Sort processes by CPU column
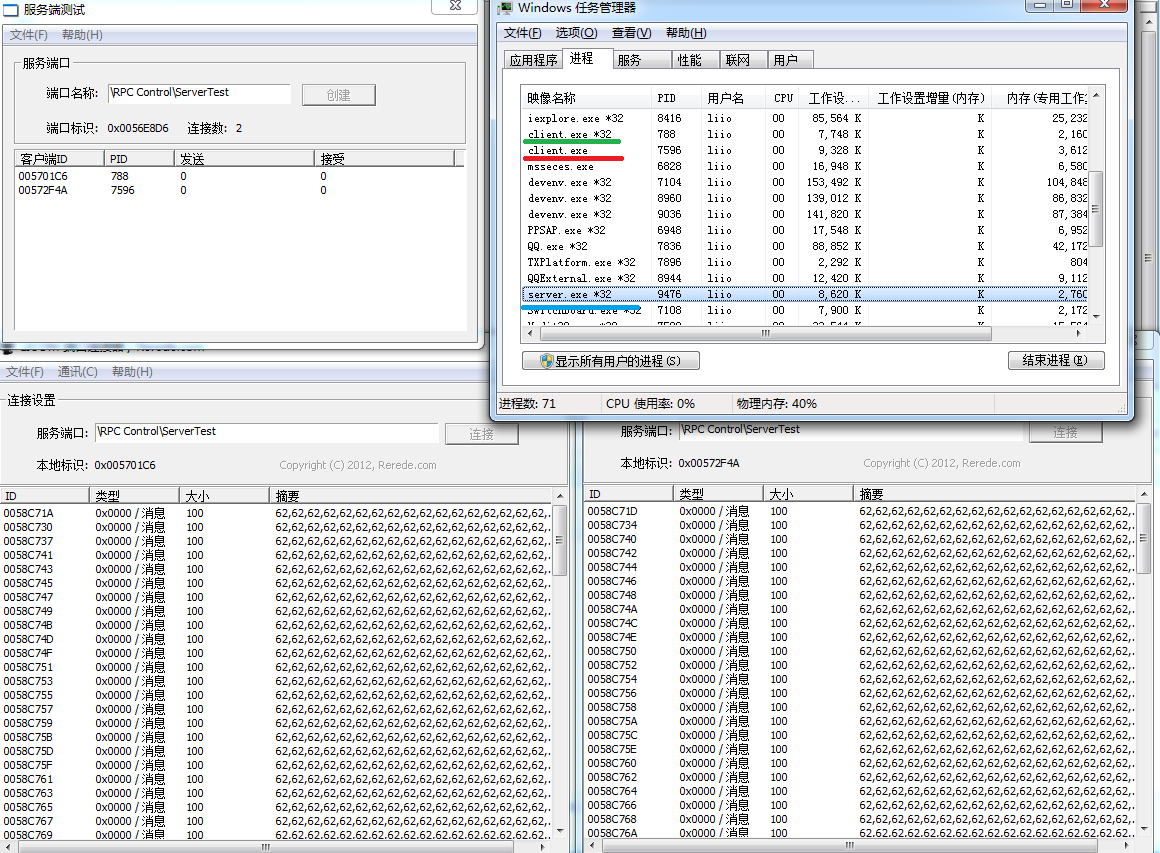The height and width of the screenshot is (853, 1160). click(783, 98)
